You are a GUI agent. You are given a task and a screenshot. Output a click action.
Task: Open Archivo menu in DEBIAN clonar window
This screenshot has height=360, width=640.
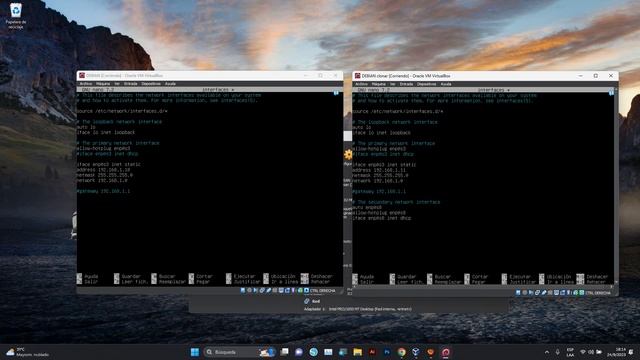(361, 84)
